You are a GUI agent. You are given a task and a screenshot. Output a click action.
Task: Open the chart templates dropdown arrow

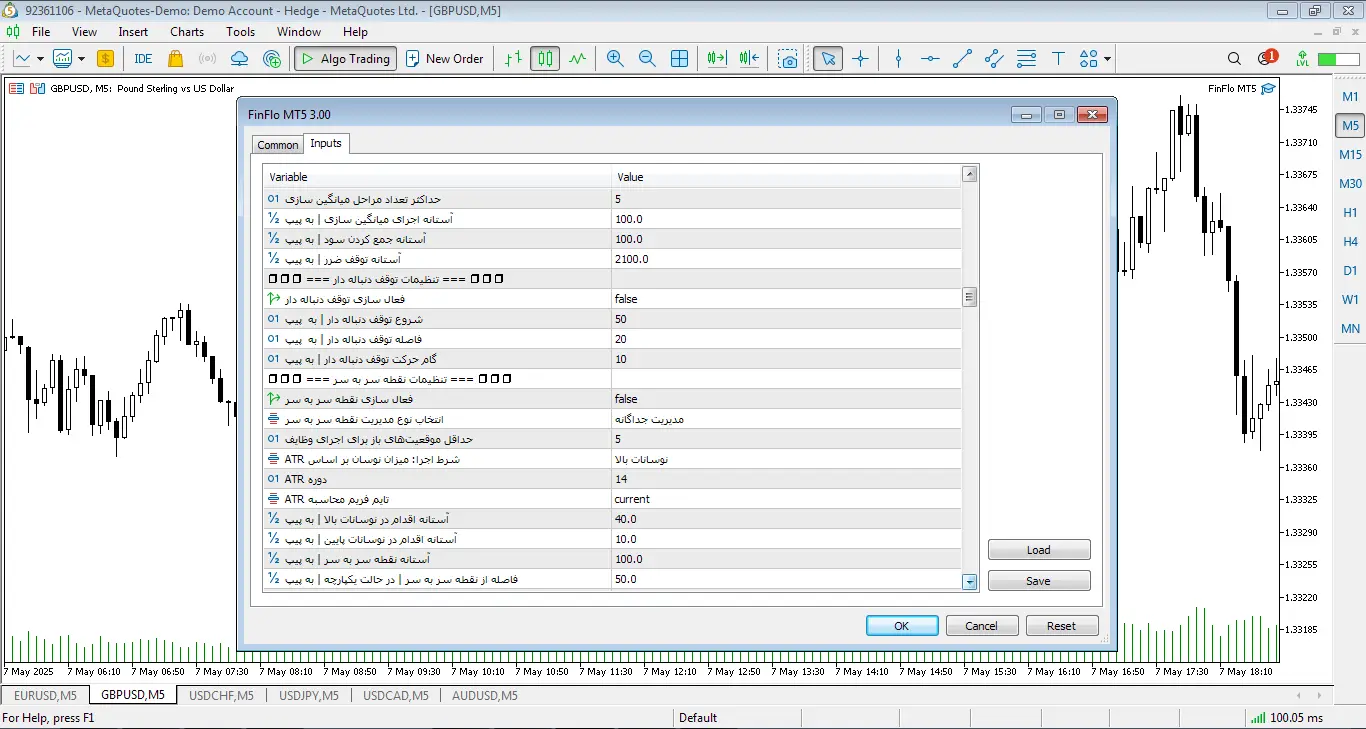(x=83, y=59)
